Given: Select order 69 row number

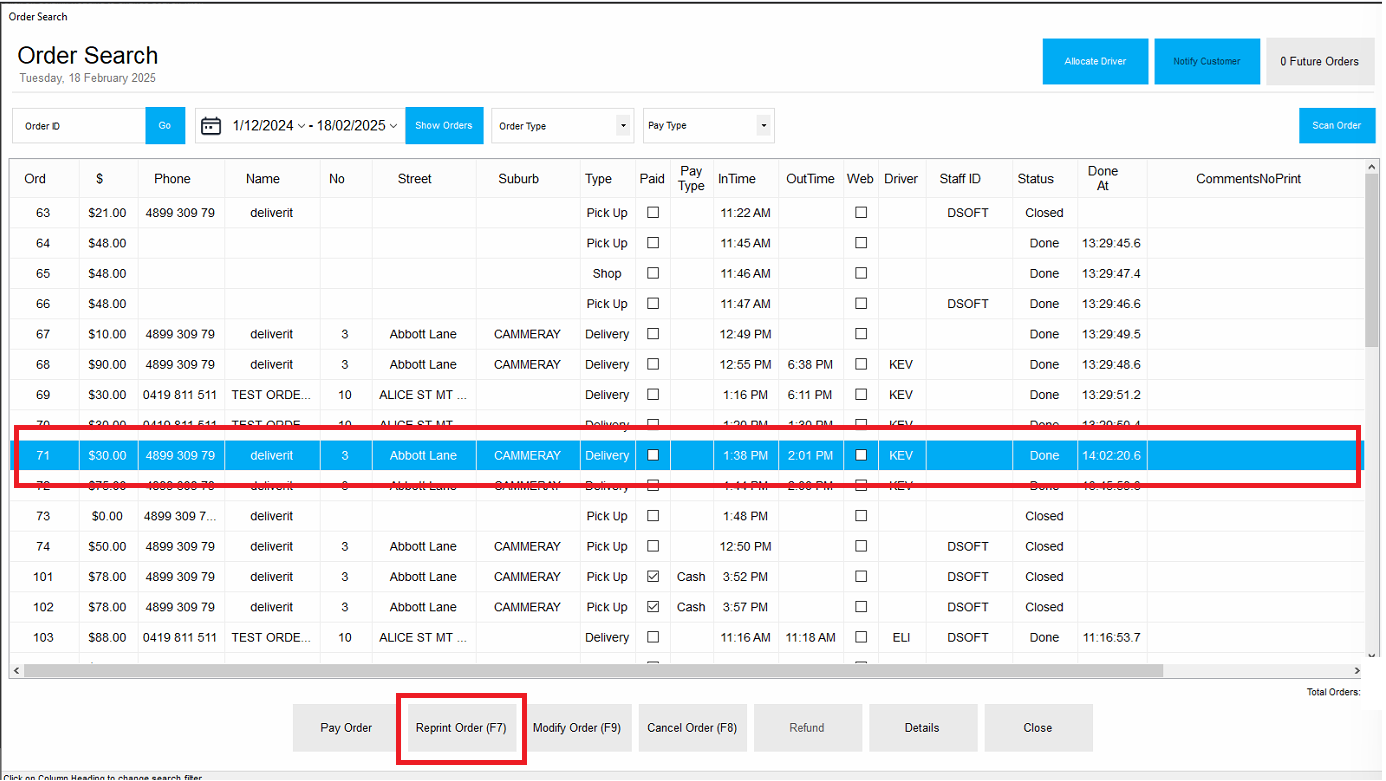Looking at the screenshot, I should coord(43,395).
